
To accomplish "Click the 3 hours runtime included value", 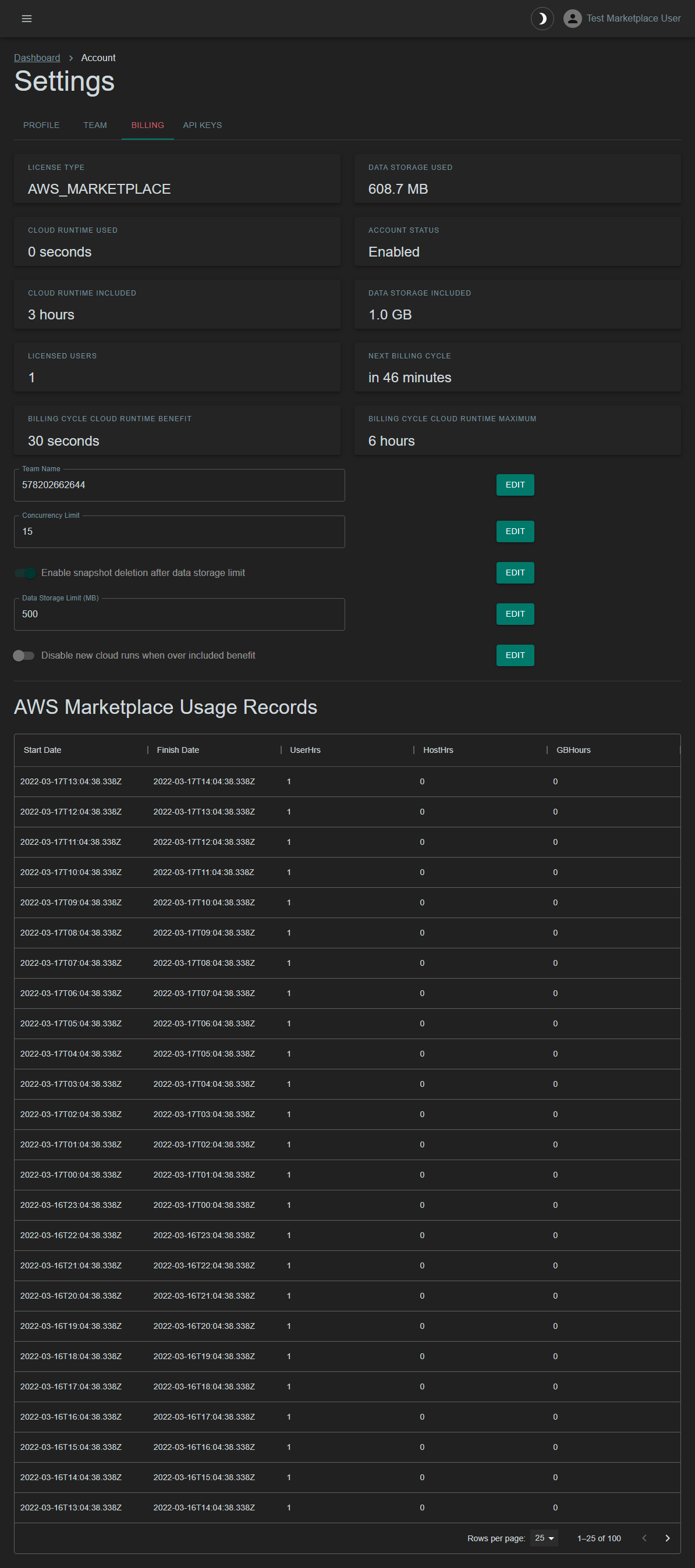I will click(x=51, y=315).
